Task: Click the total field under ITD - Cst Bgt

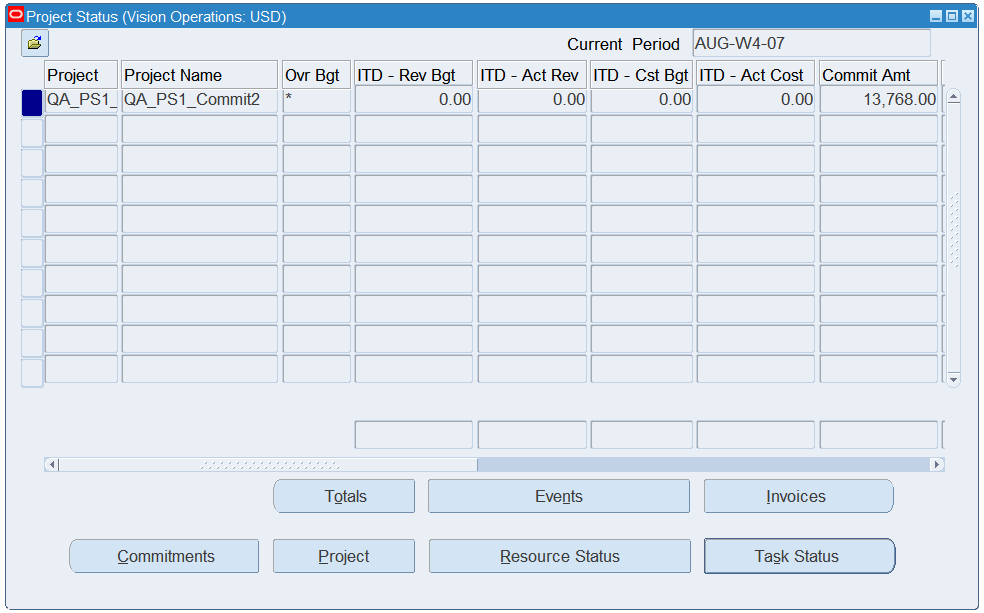Action: pyautogui.click(x=641, y=435)
